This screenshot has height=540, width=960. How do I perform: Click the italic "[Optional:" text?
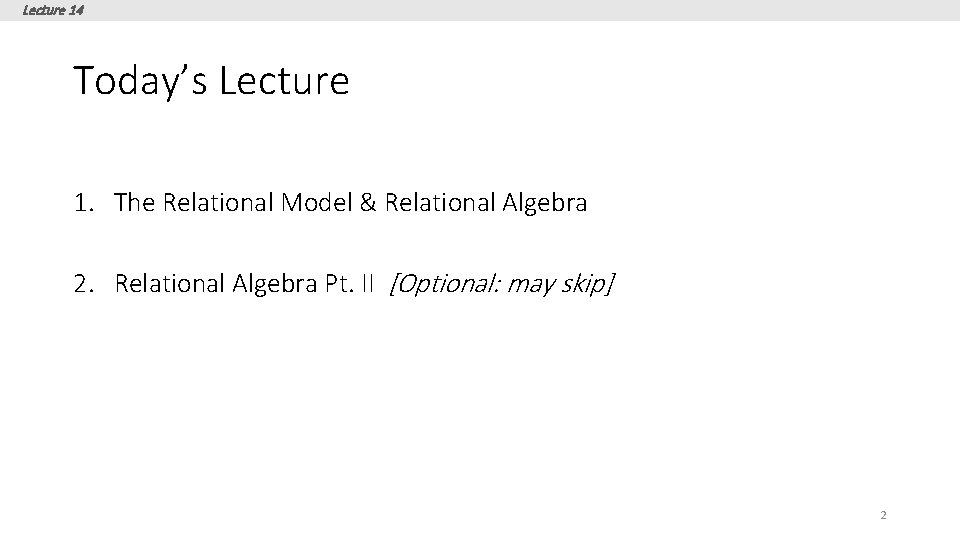(x=443, y=285)
